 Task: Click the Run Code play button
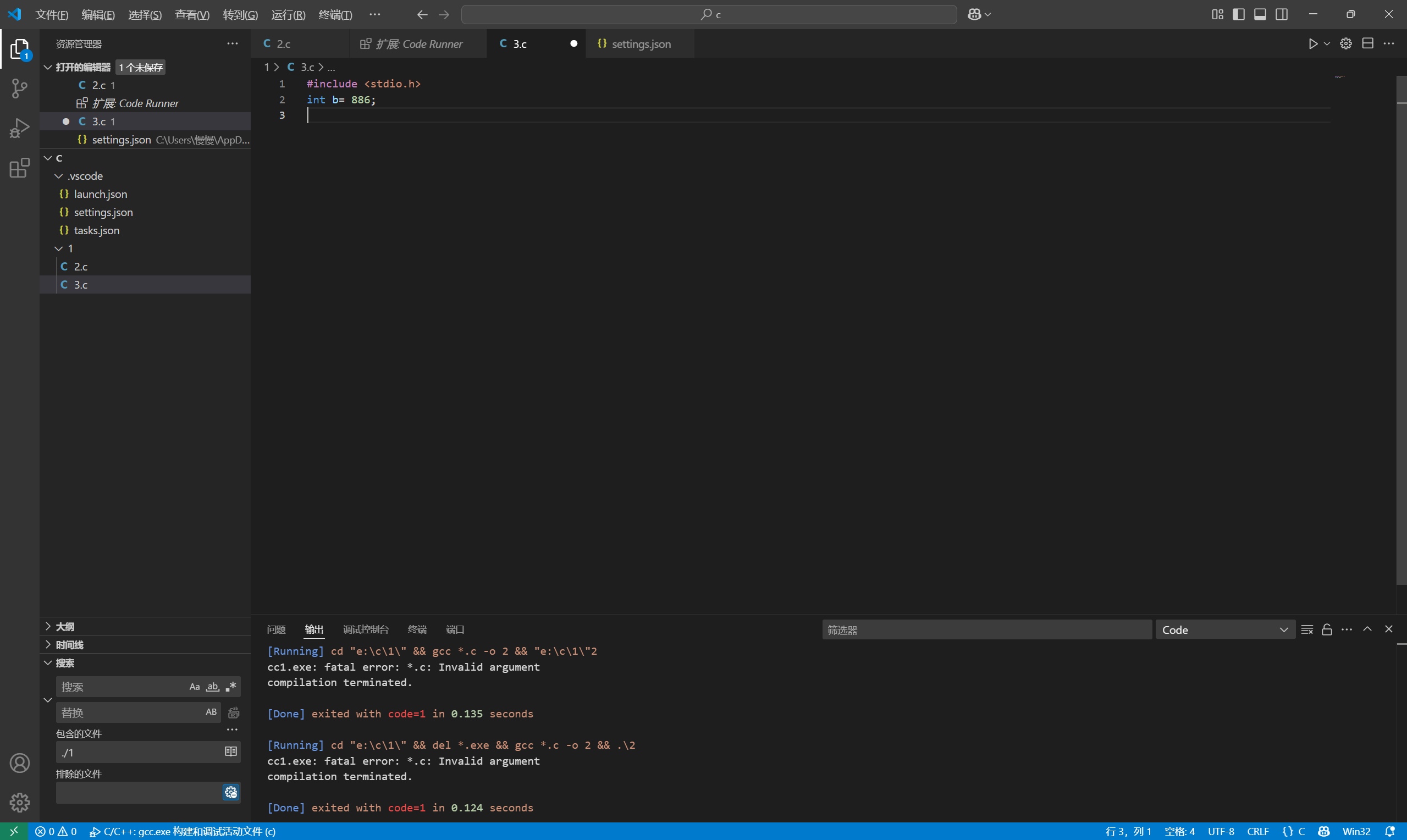[1312, 43]
